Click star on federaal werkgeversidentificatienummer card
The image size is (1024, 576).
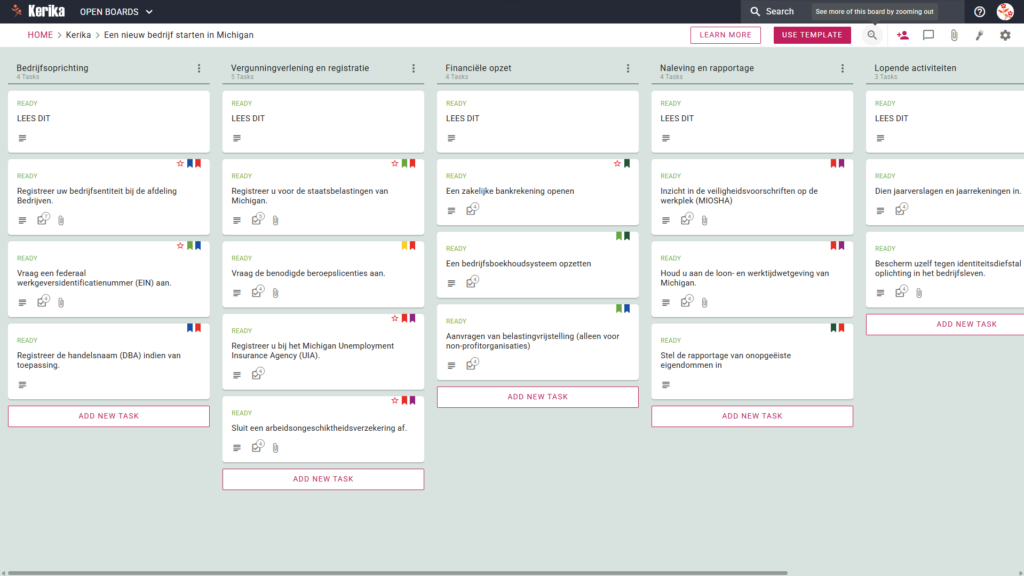click(180, 246)
